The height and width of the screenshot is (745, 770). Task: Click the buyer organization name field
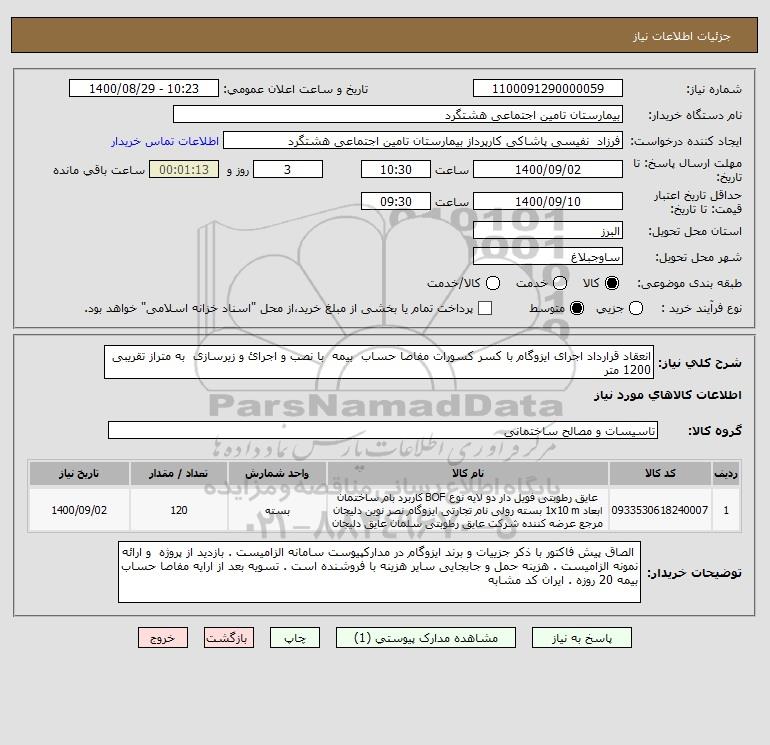(x=398, y=114)
